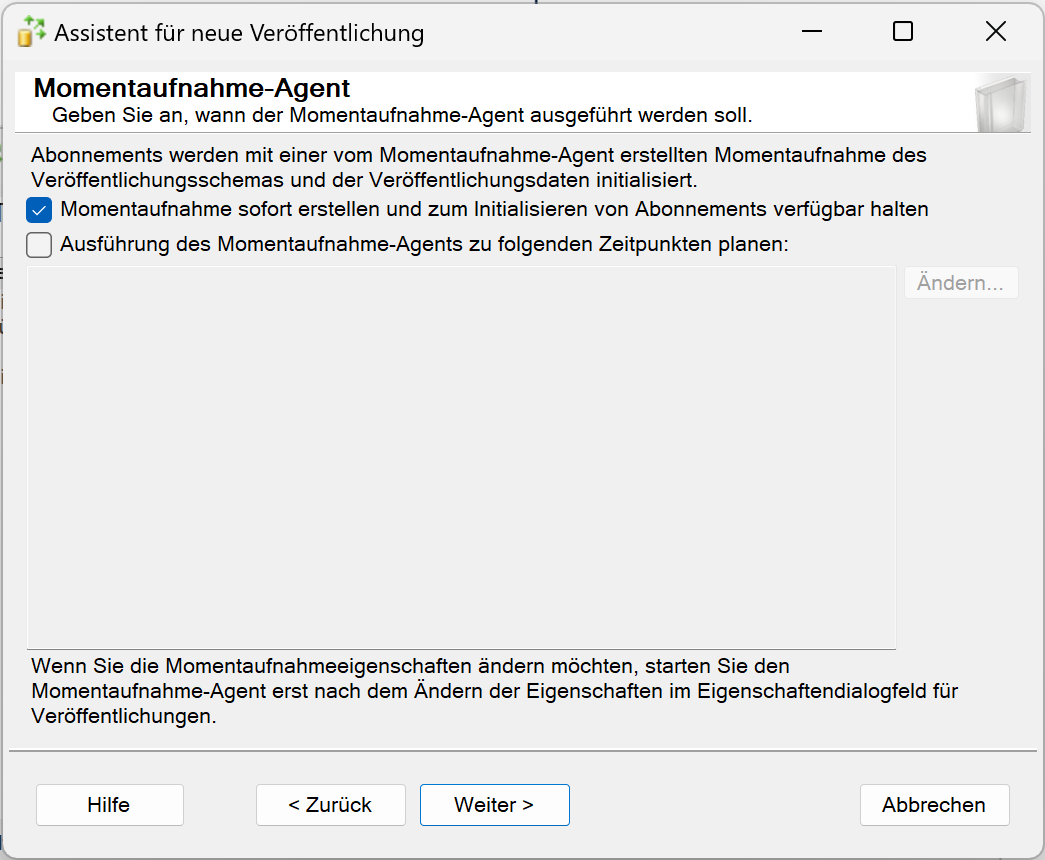This screenshot has height=860, width=1045.
Task: Open Hilfe for this wizard page
Action: [x=110, y=805]
